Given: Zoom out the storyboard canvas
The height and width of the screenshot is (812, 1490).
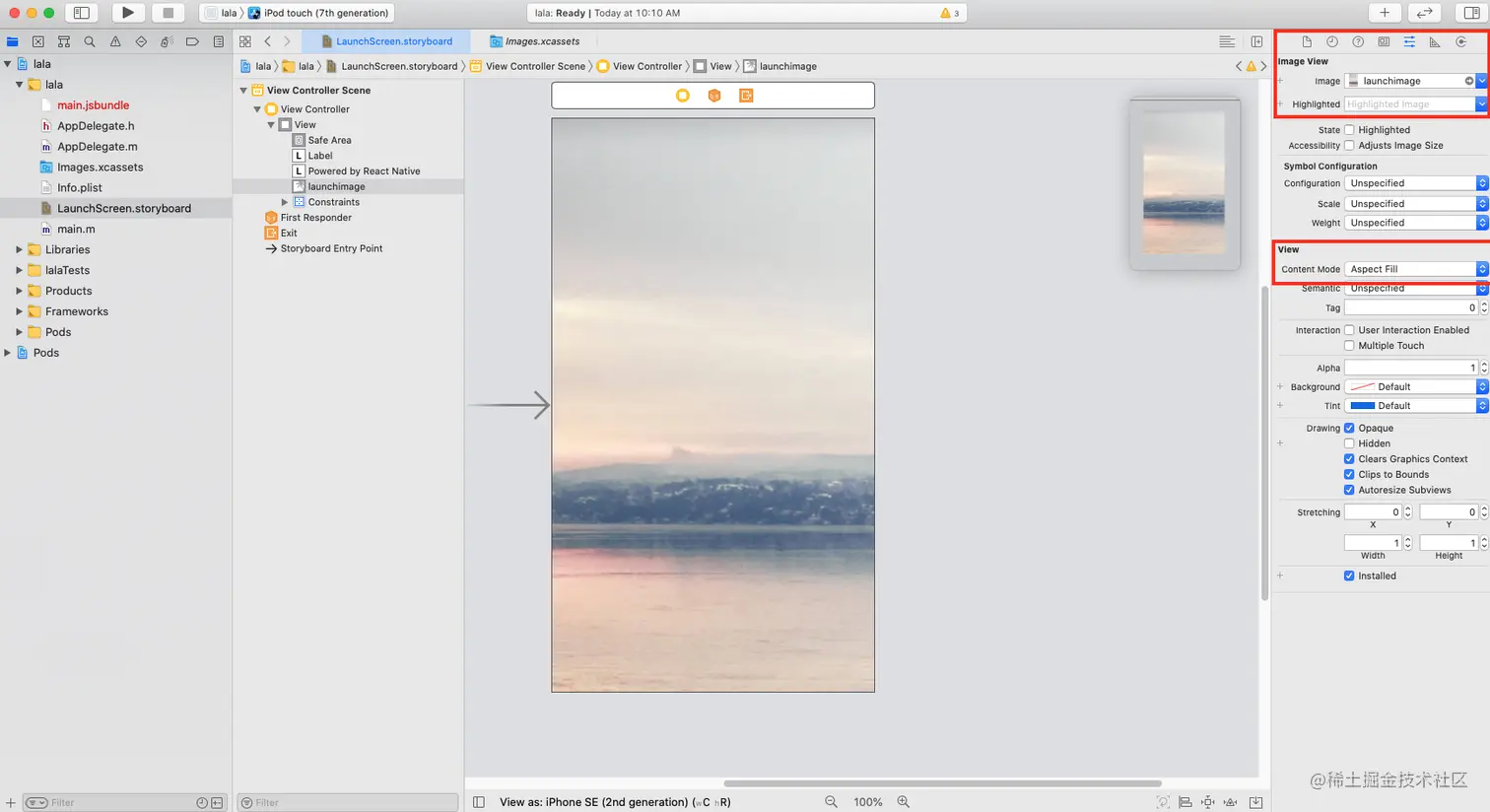Looking at the screenshot, I should [831, 802].
